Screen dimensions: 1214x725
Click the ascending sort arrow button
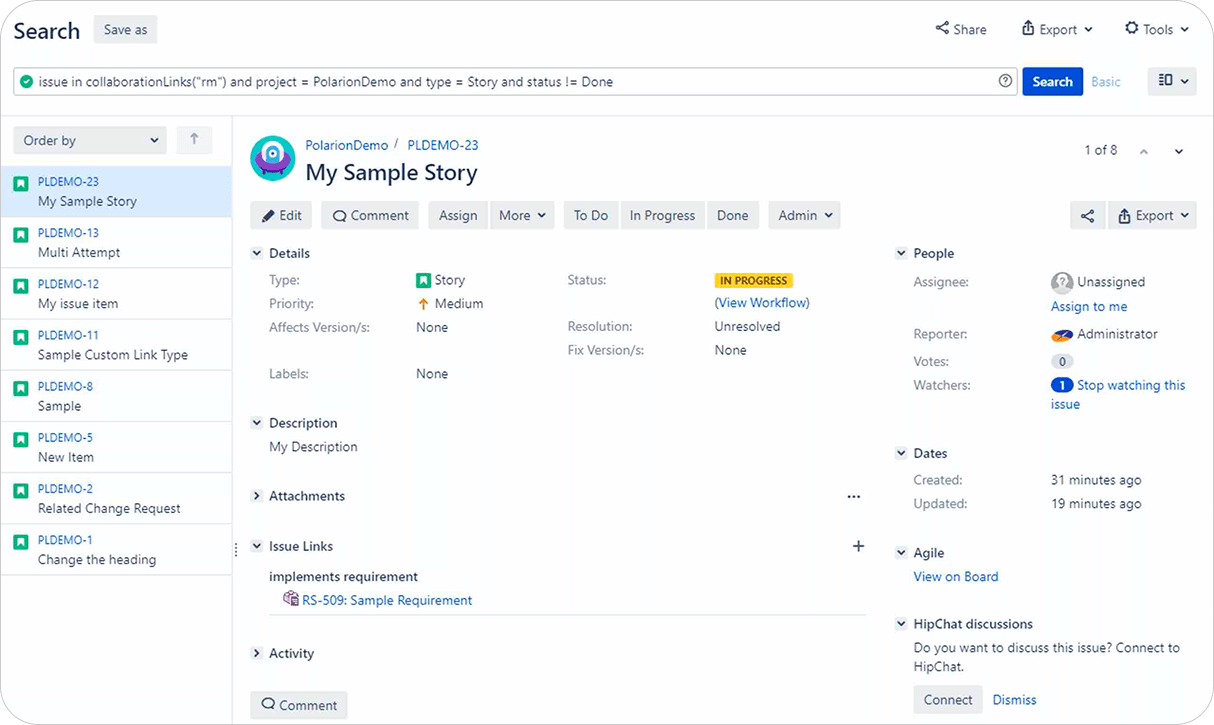(x=194, y=140)
